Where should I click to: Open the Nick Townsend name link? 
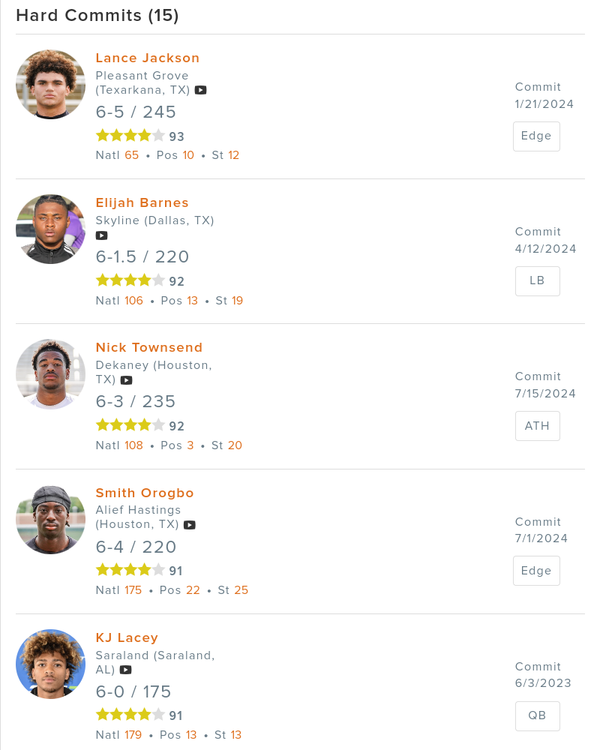point(149,348)
